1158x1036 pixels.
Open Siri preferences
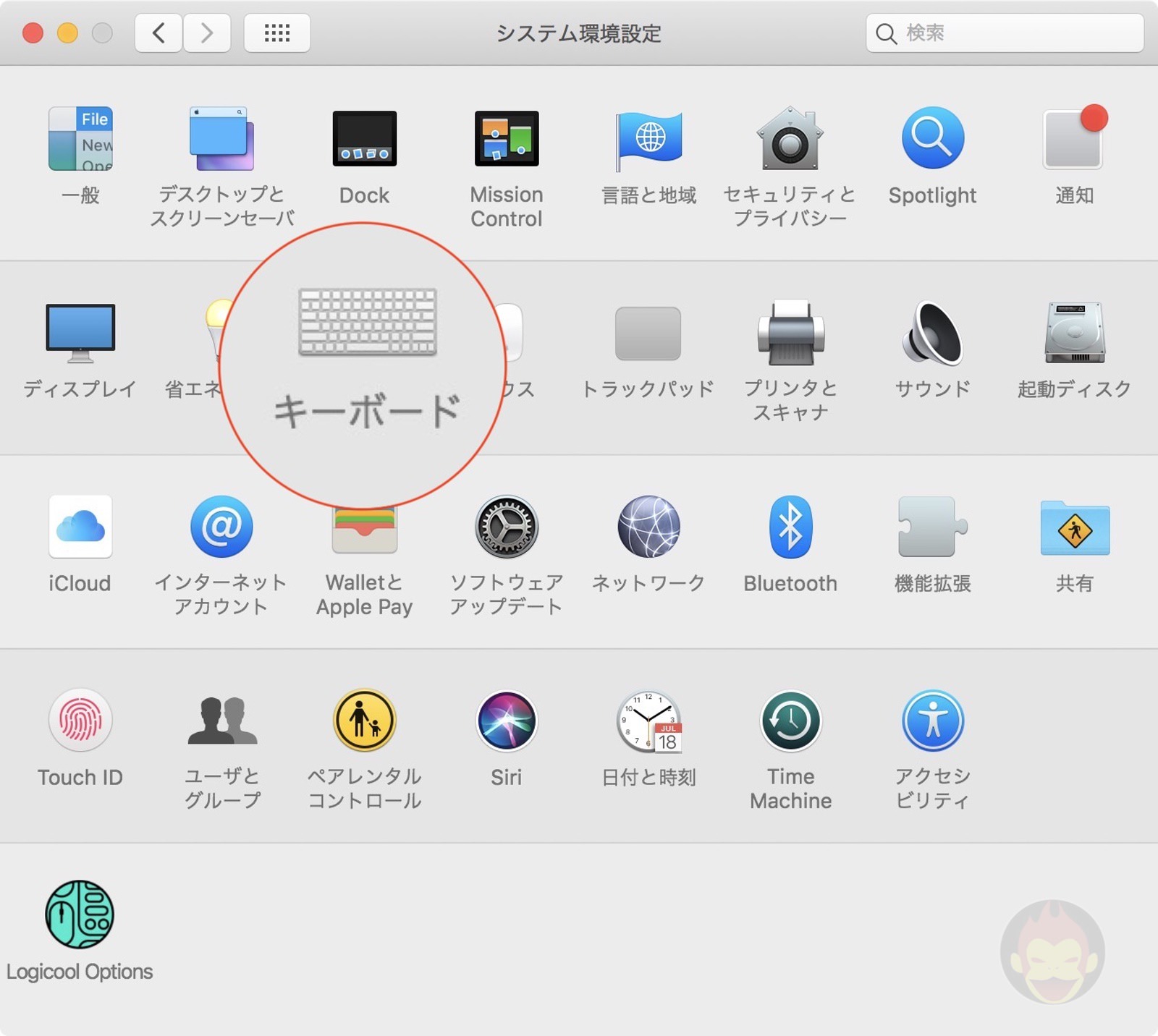(506, 721)
